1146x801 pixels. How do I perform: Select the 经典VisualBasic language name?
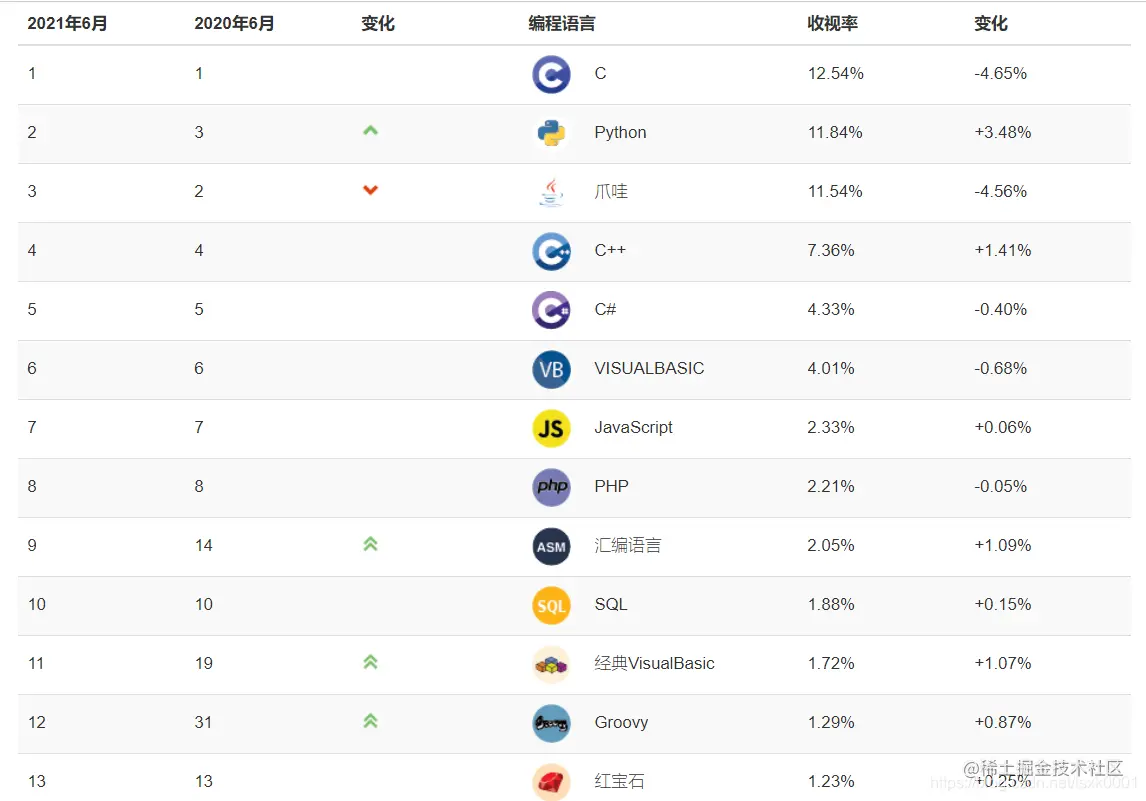click(654, 664)
